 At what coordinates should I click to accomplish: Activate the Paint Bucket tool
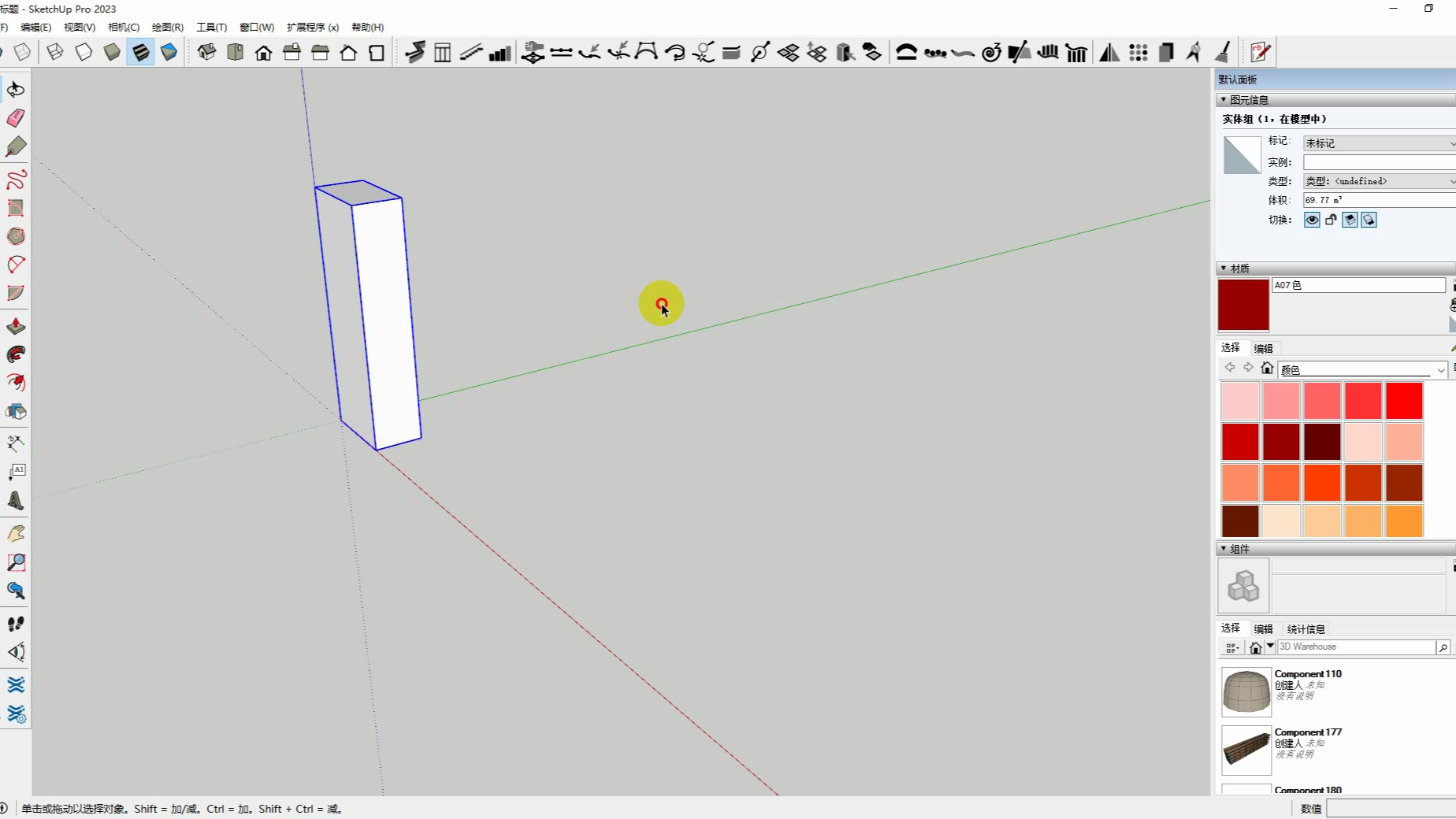[16, 147]
